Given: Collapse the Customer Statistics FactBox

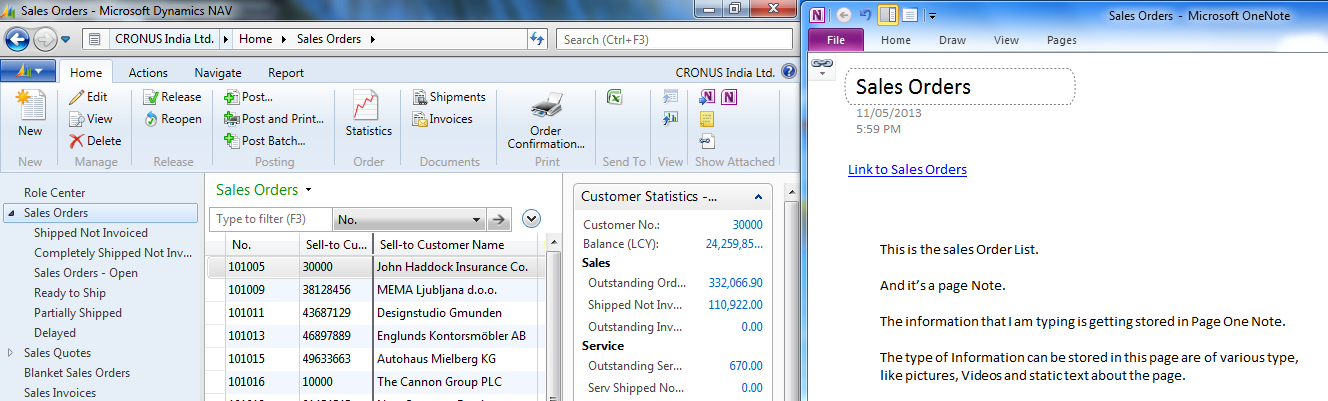Looking at the screenshot, I should click(x=758, y=197).
